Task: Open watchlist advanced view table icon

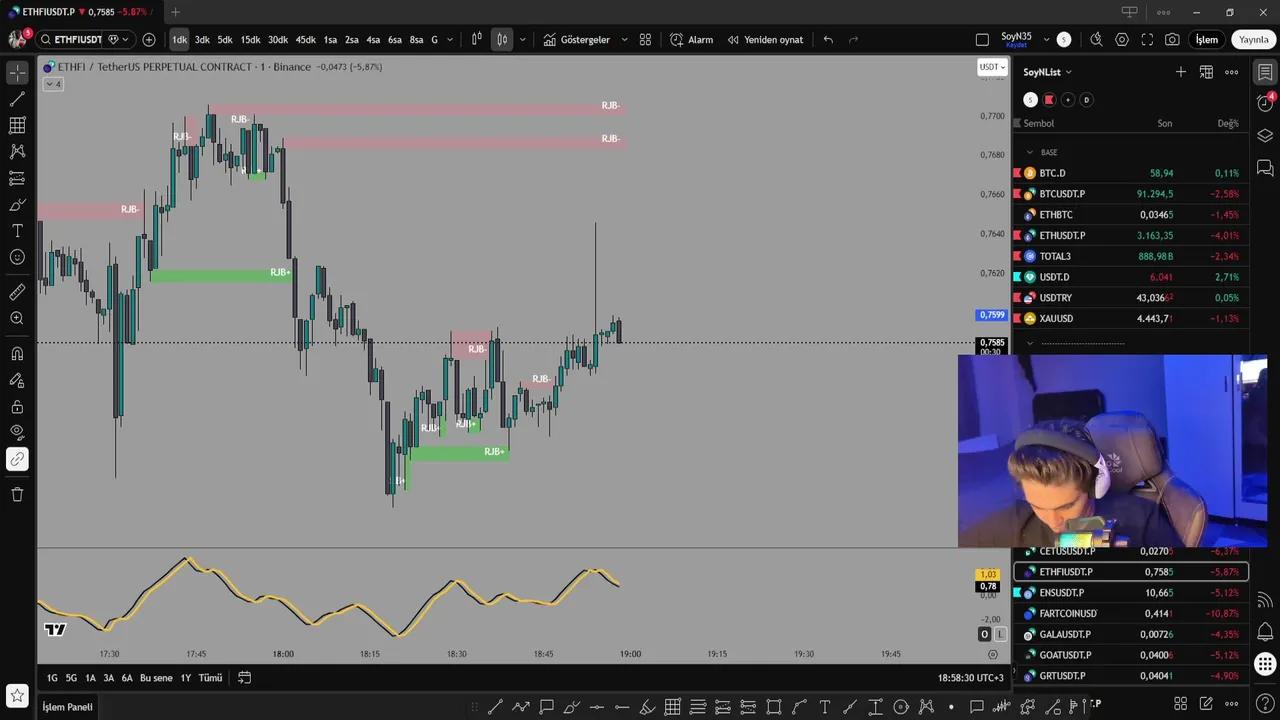Action: coord(1206,72)
